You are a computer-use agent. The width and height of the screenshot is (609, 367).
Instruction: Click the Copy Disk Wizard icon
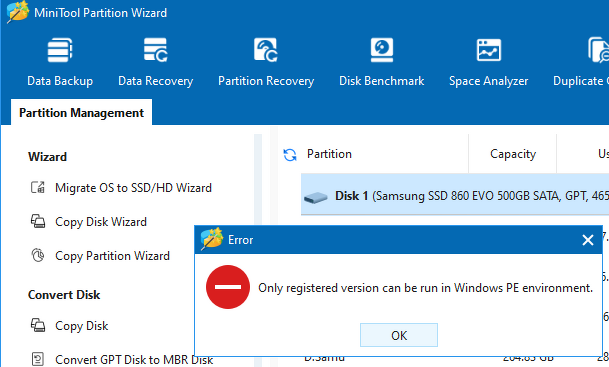click(38, 221)
